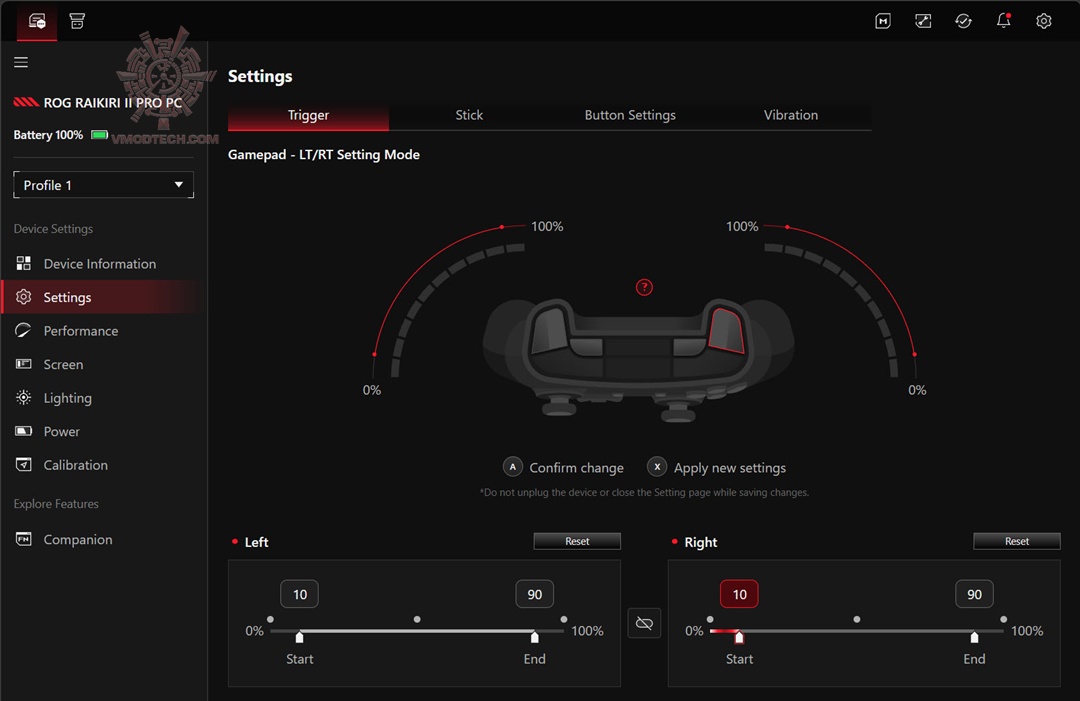Click the update check icon in the top bar
This screenshot has height=701, width=1080.
(963, 21)
